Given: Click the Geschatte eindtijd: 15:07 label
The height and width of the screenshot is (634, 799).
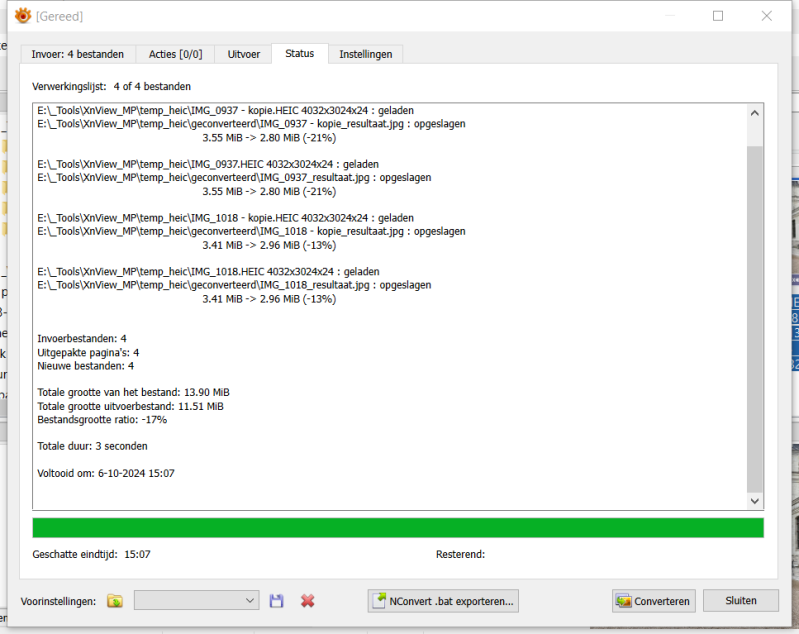Looking at the screenshot, I should (x=92, y=554).
